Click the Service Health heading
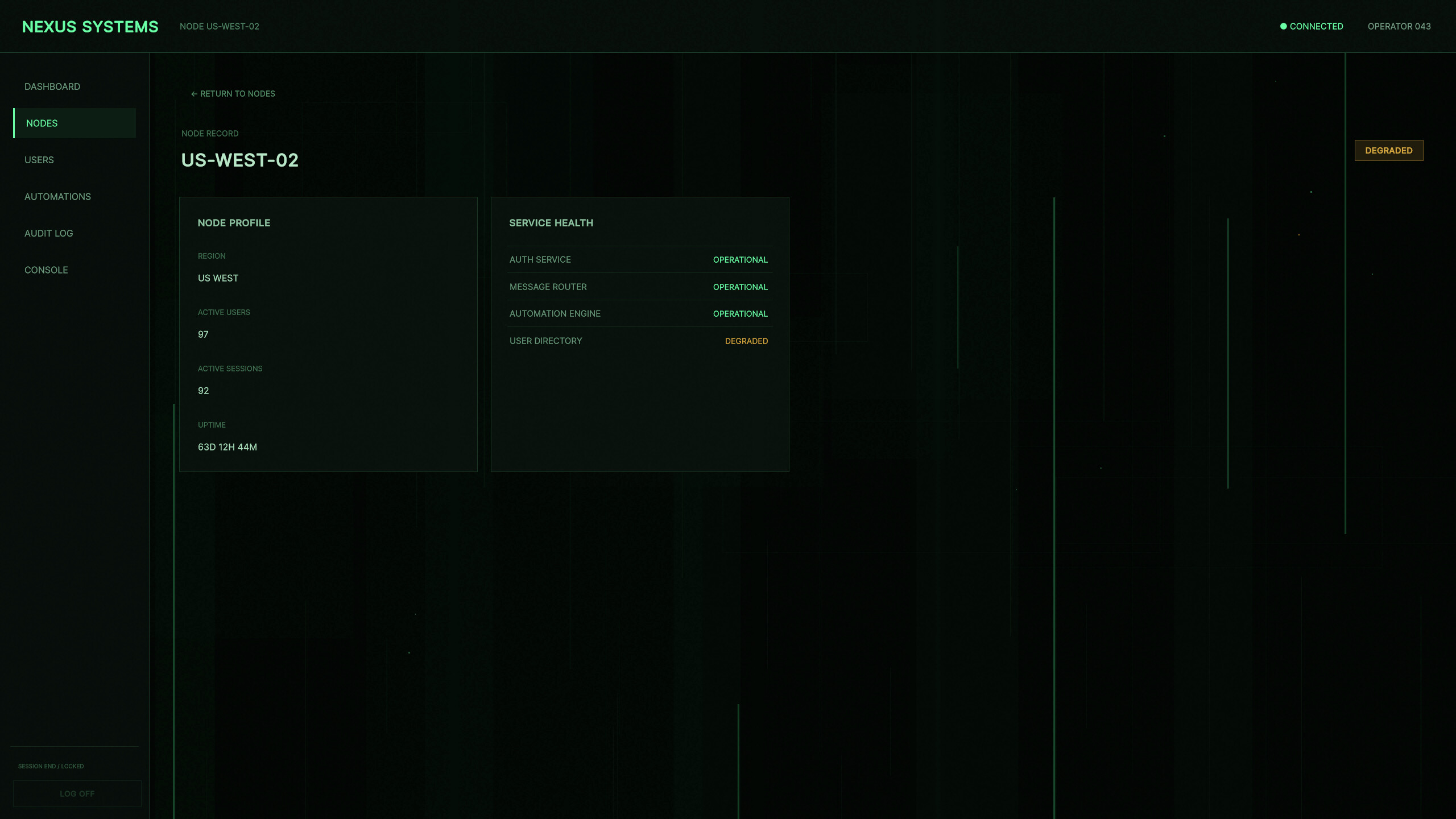Viewport: 1456px width, 819px height. pos(551,223)
